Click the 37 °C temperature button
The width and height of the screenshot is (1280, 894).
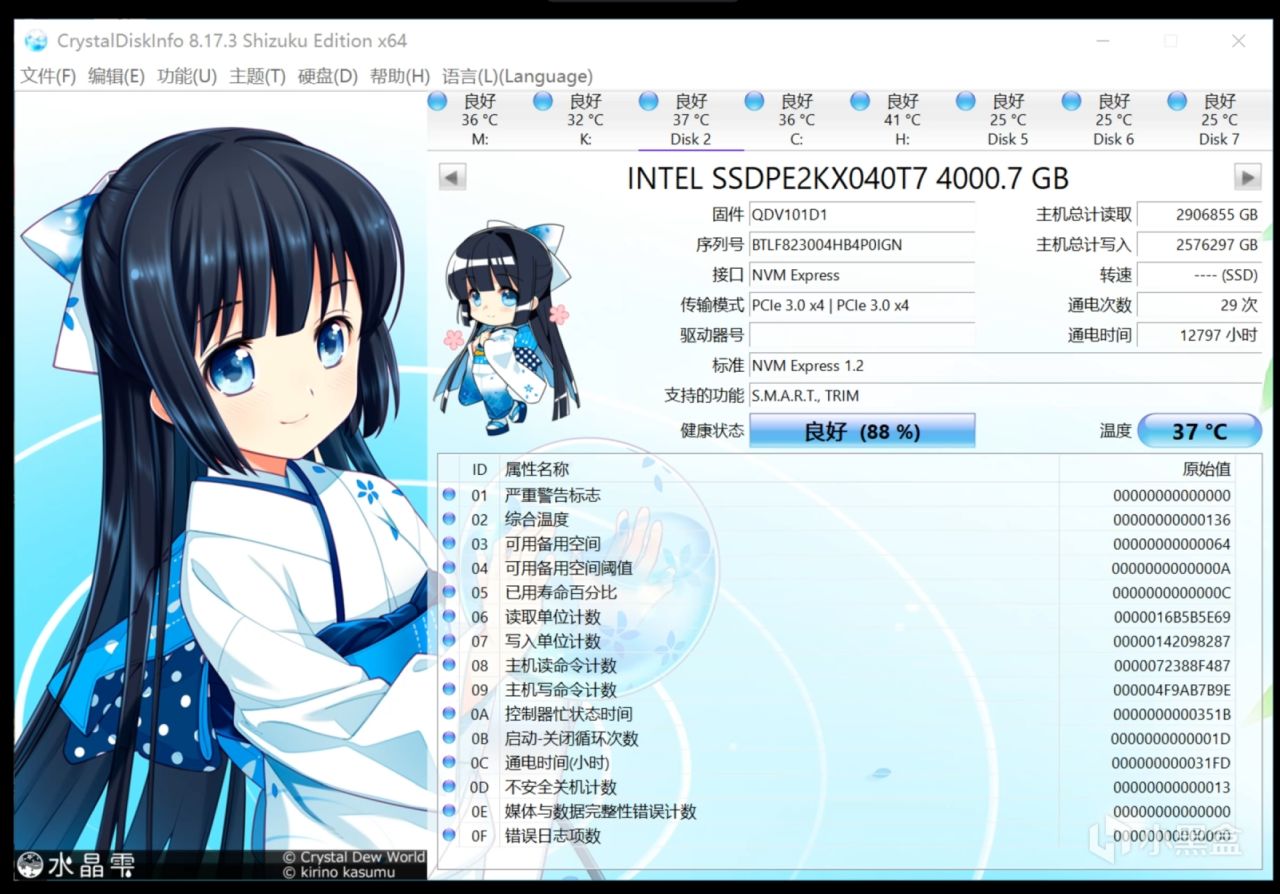coord(1200,431)
